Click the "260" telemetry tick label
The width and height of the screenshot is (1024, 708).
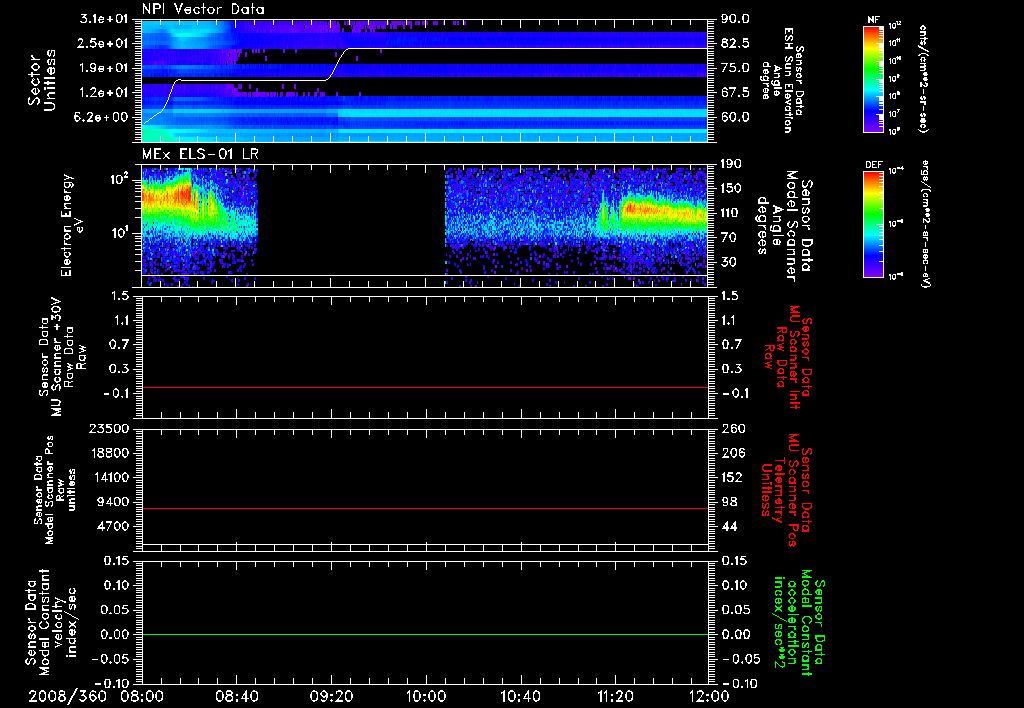tap(732, 428)
